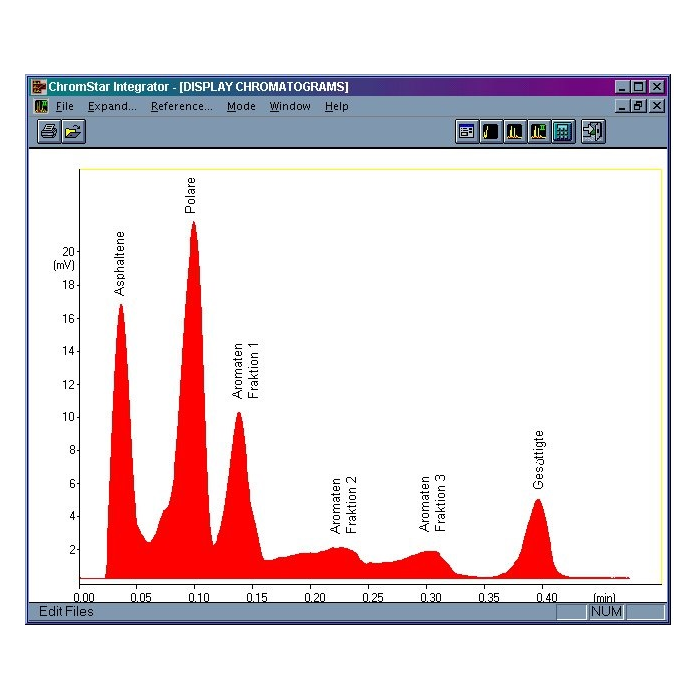The width and height of the screenshot is (700, 700).
Task: Open the Window menu
Action: pyautogui.click(x=290, y=106)
